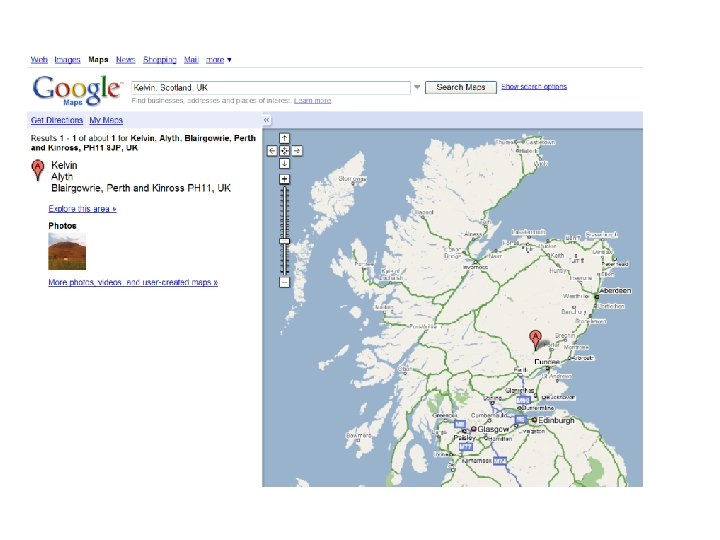Click the 'Blairgowrie, Perth and Kinross PH11, UK' address line
The width and height of the screenshot is (720, 540).
click(x=141, y=188)
